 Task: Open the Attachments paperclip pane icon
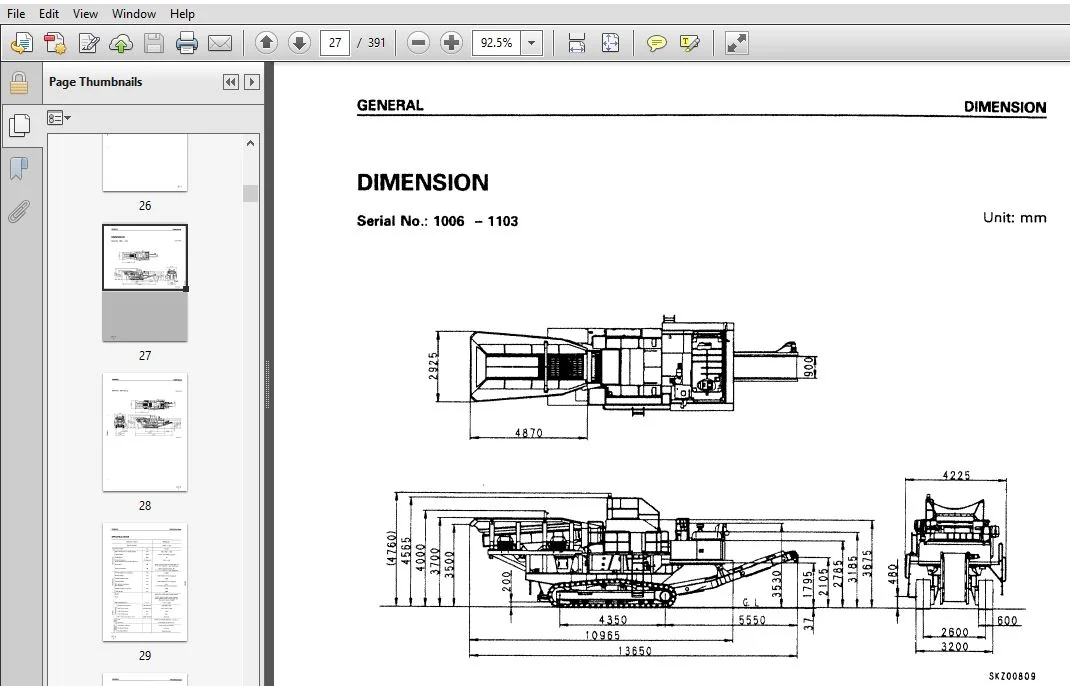tap(19, 212)
